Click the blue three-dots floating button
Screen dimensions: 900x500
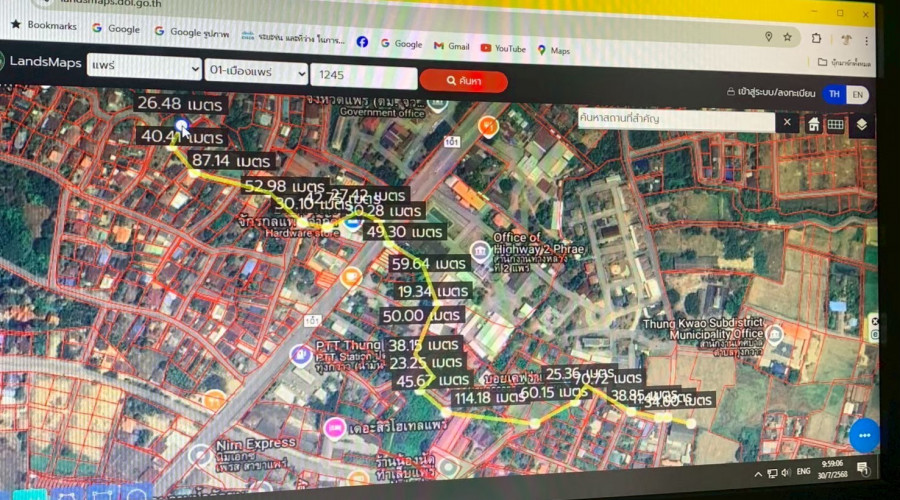coord(863,436)
